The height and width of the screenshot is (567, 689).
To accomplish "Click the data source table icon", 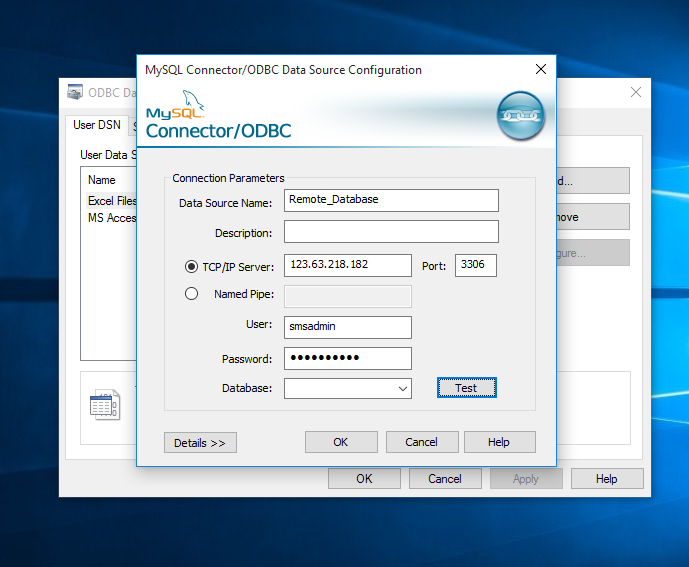I will point(104,404).
